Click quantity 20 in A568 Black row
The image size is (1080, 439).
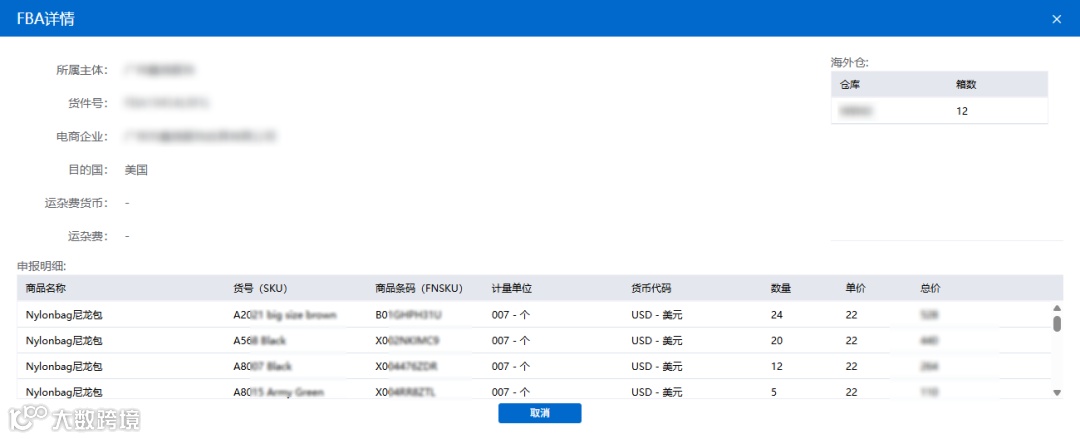[x=777, y=340]
